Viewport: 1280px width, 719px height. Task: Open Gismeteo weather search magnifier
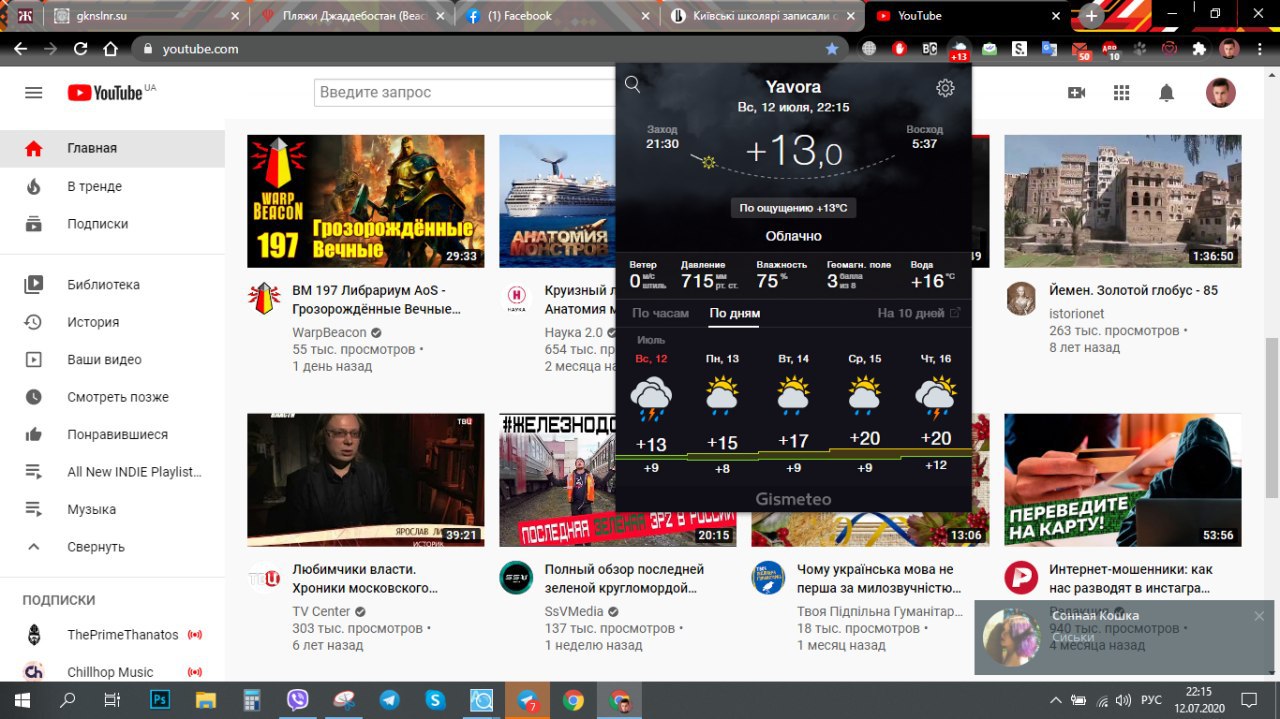pos(632,85)
